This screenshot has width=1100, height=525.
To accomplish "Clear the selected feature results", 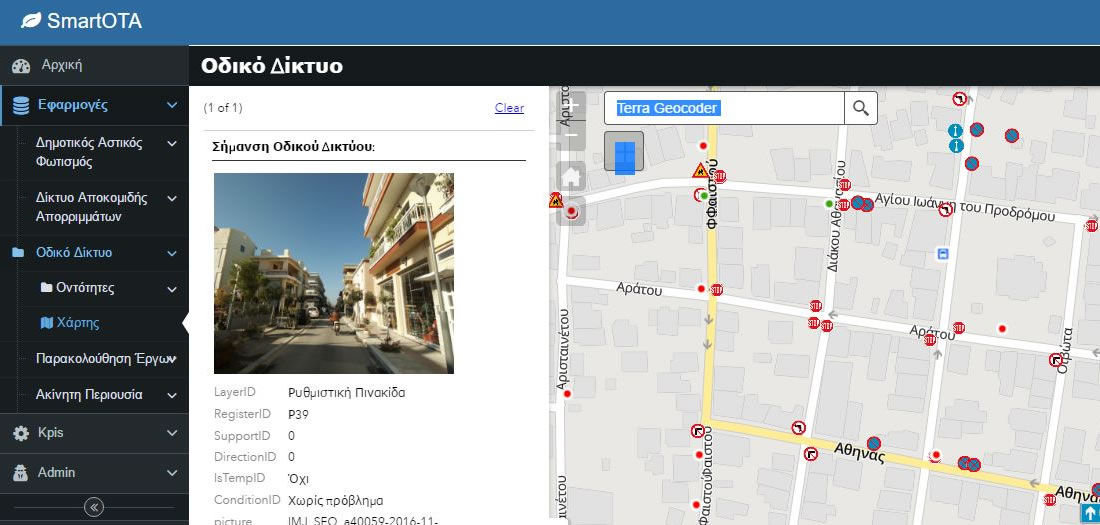I will tap(509, 108).
